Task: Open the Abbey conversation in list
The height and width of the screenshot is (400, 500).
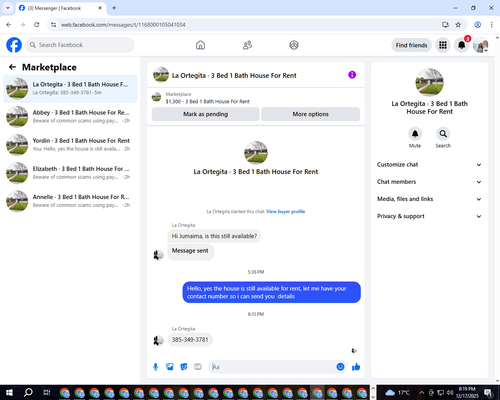Action: [x=70, y=117]
